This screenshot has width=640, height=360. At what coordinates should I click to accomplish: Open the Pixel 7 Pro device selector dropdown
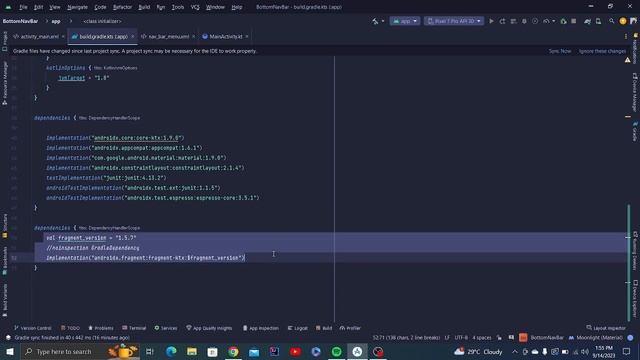pyautogui.click(x=453, y=21)
